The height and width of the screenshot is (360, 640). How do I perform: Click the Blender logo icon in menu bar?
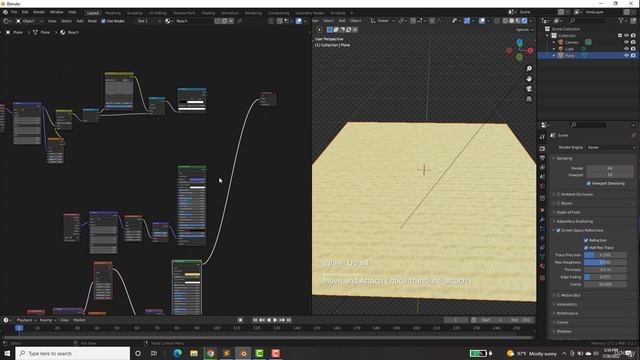(x=5, y=13)
